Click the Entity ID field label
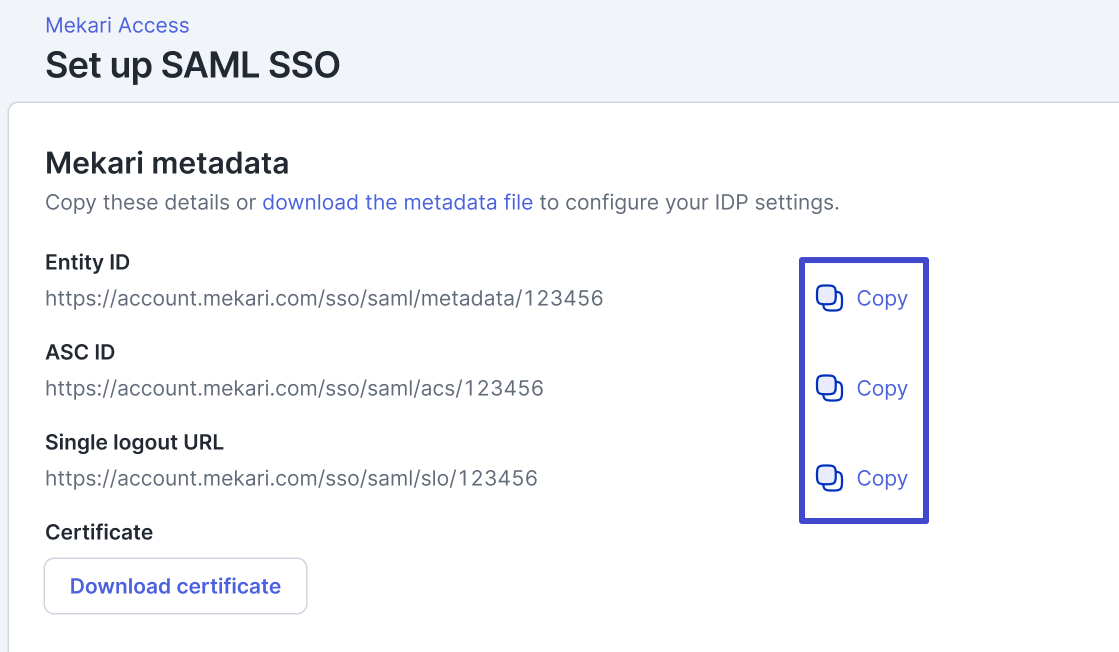 click(88, 262)
